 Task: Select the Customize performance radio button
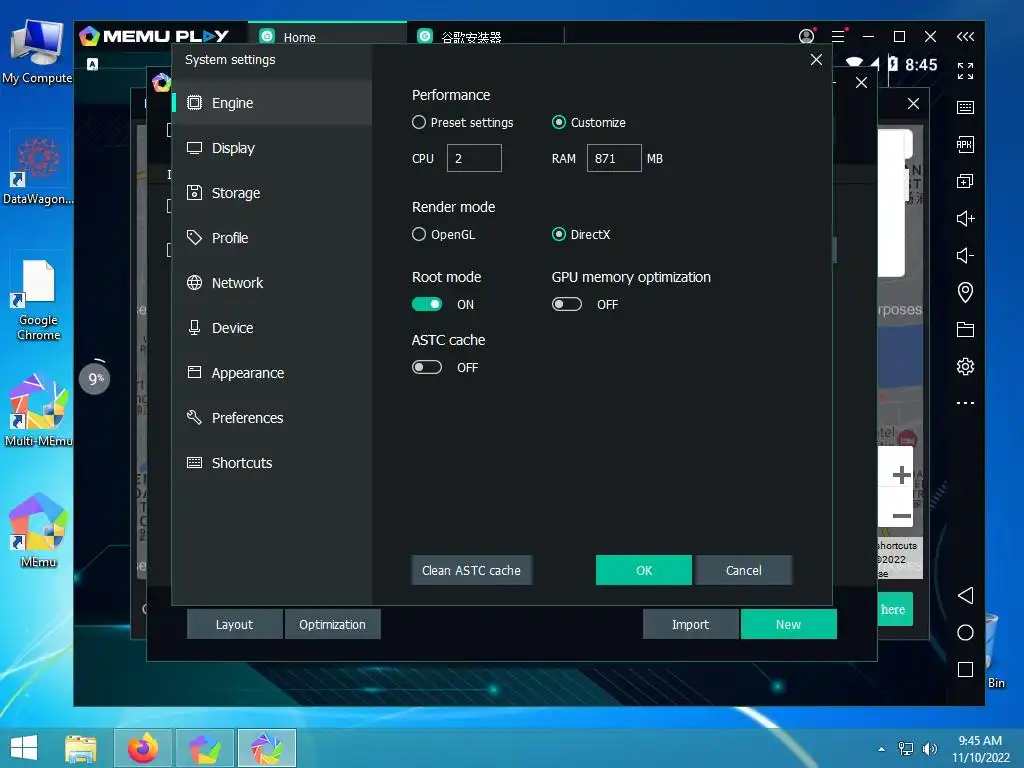[x=558, y=122]
